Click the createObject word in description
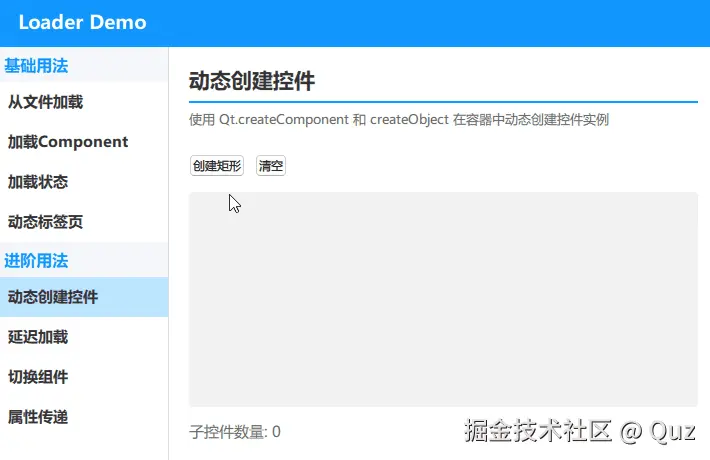Viewport: 710px width, 460px height. tap(409, 120)
